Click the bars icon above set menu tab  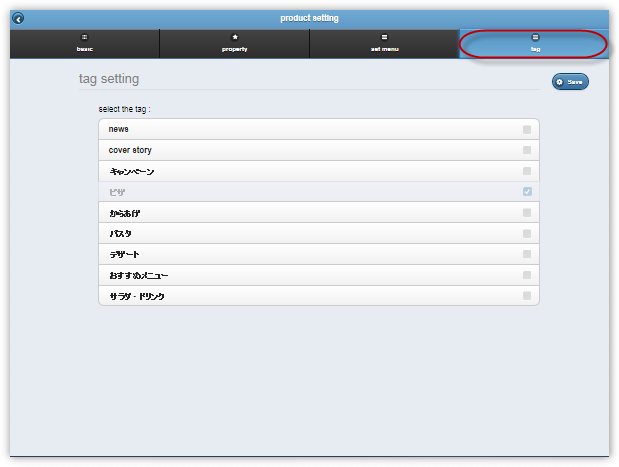[x=384, y=37]
